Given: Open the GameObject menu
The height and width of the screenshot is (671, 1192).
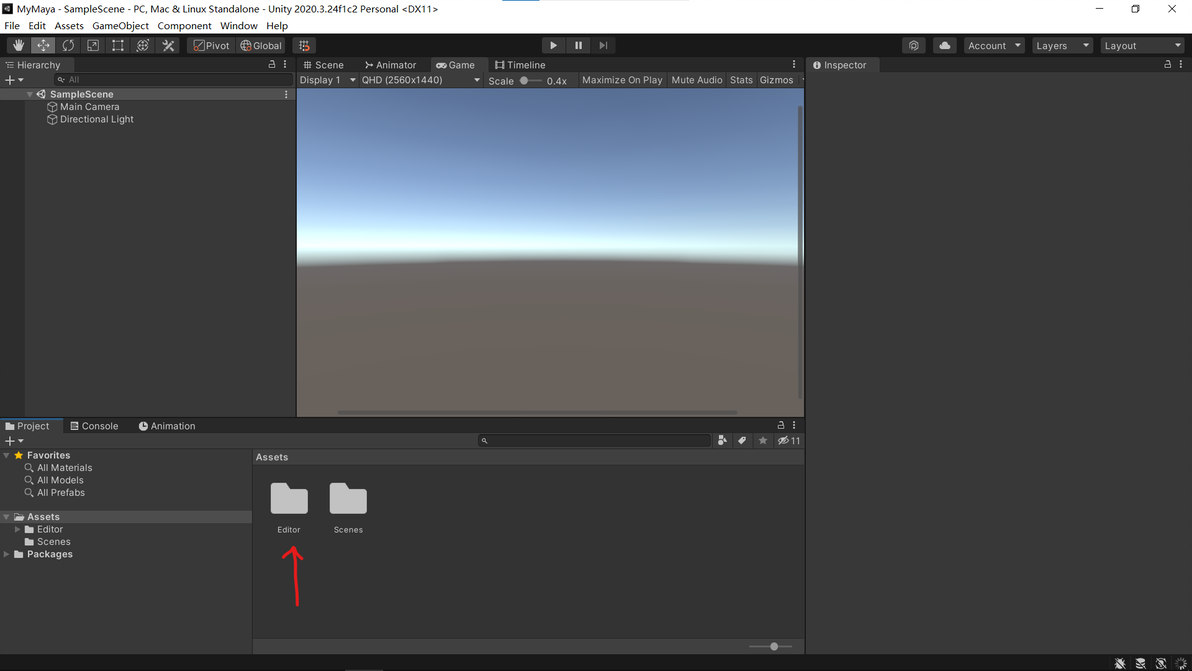Looking at the screenshot, I should pos(120,26).
